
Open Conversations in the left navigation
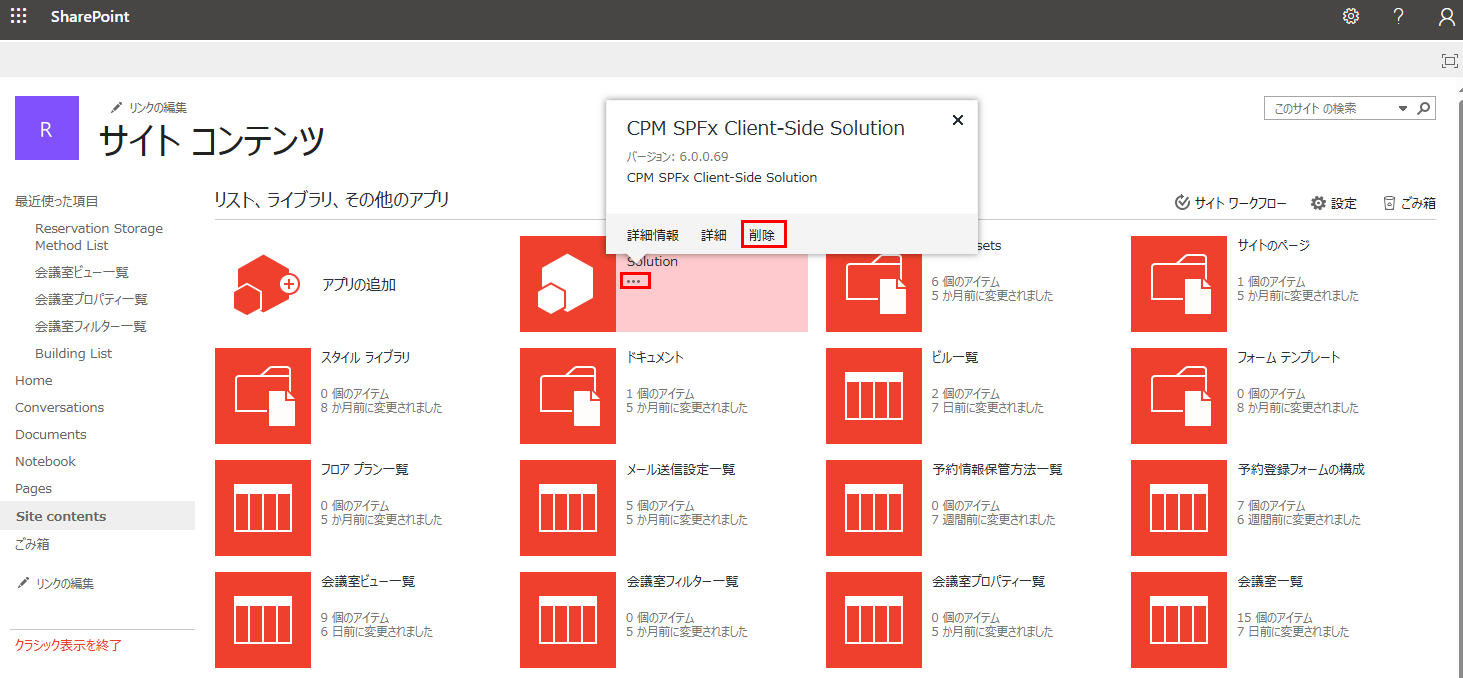(60, 407)
